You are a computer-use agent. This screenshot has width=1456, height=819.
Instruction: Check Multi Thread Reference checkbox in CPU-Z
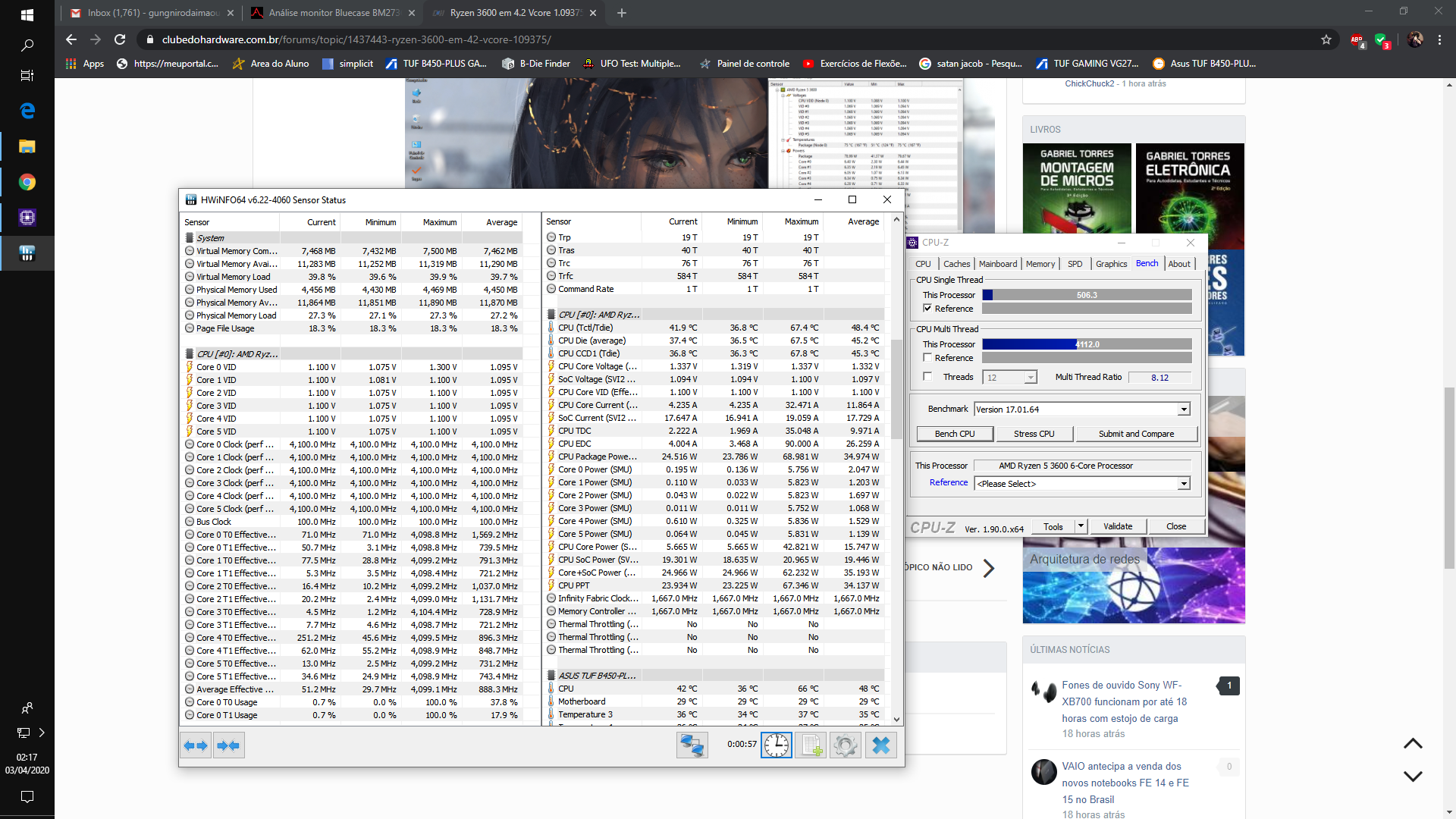click(927, 358)
